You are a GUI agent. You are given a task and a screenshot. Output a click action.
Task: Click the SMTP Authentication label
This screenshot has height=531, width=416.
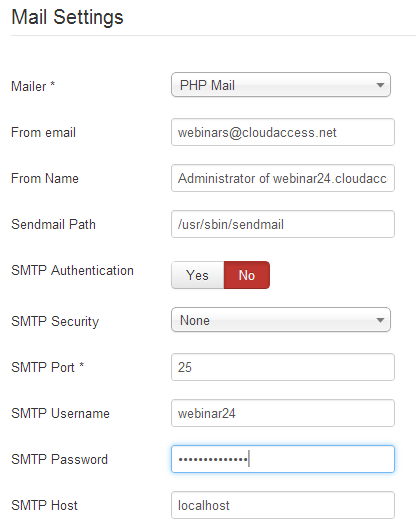pyautogui.click(x=72, y=270)
